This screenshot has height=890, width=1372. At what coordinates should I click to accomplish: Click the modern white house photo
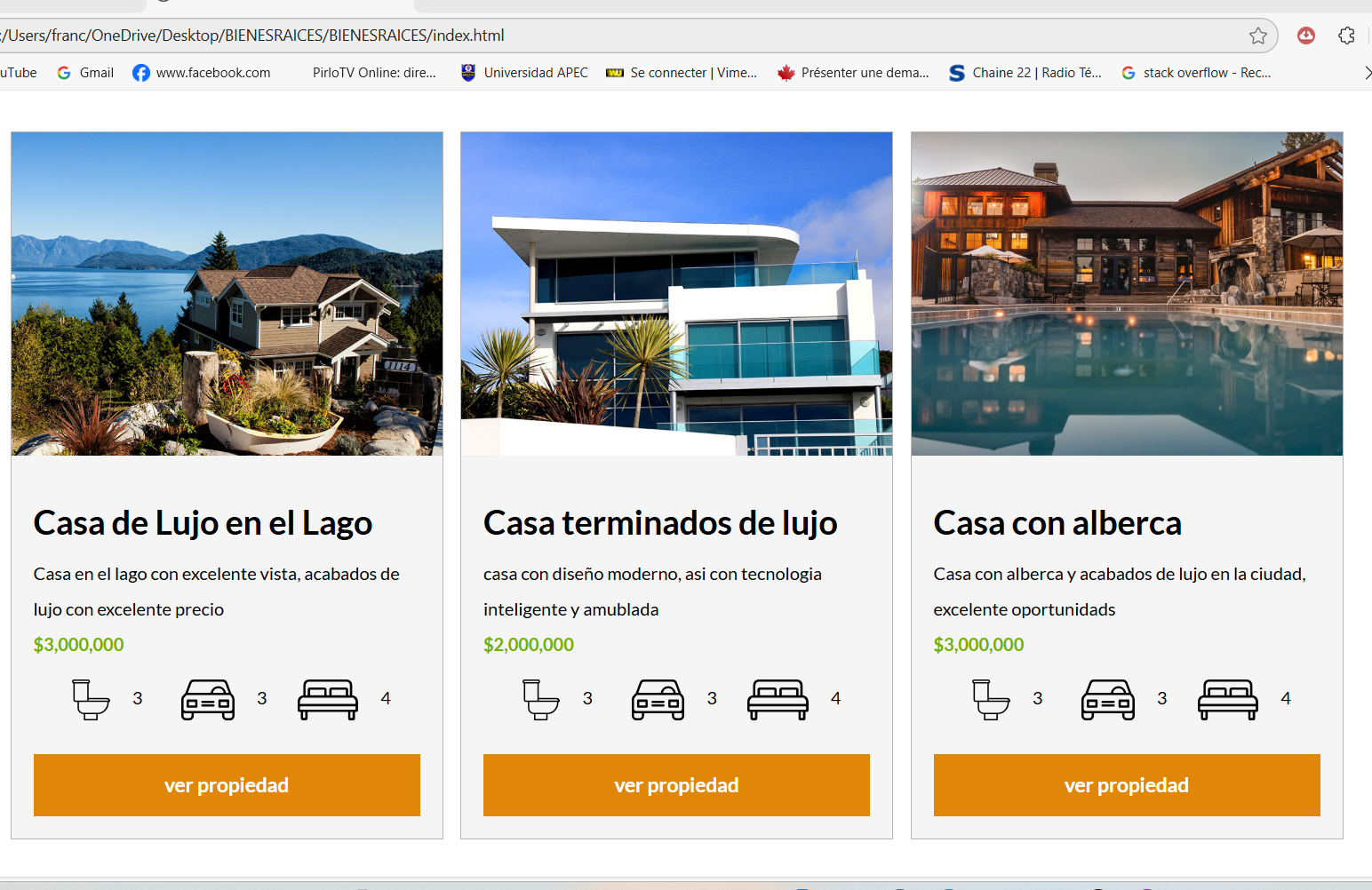676,294
